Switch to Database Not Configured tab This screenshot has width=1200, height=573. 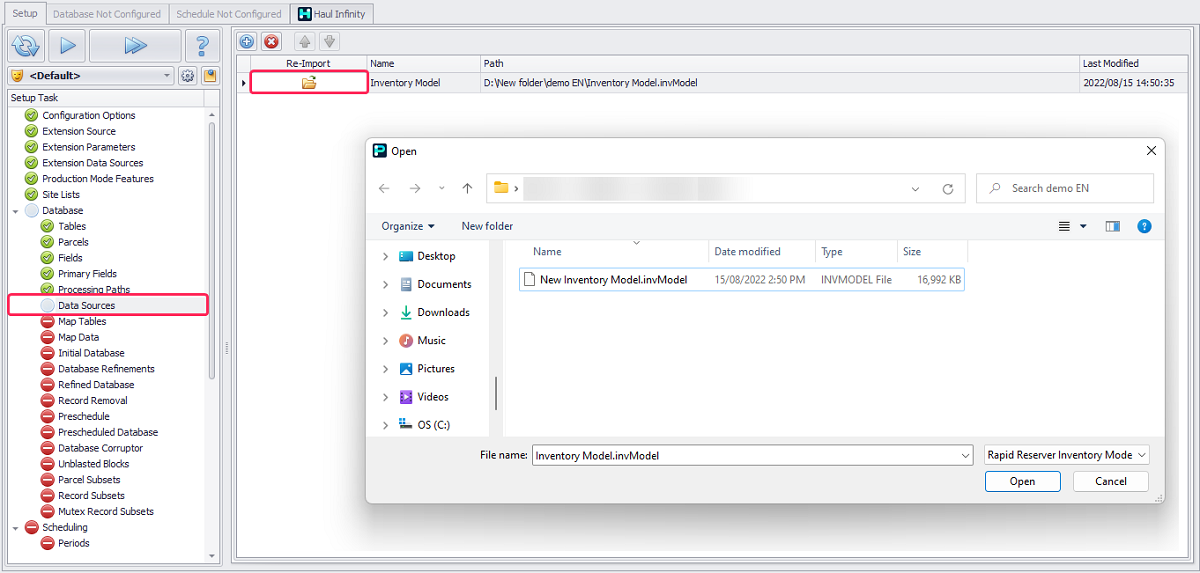(x=107, y=14)
